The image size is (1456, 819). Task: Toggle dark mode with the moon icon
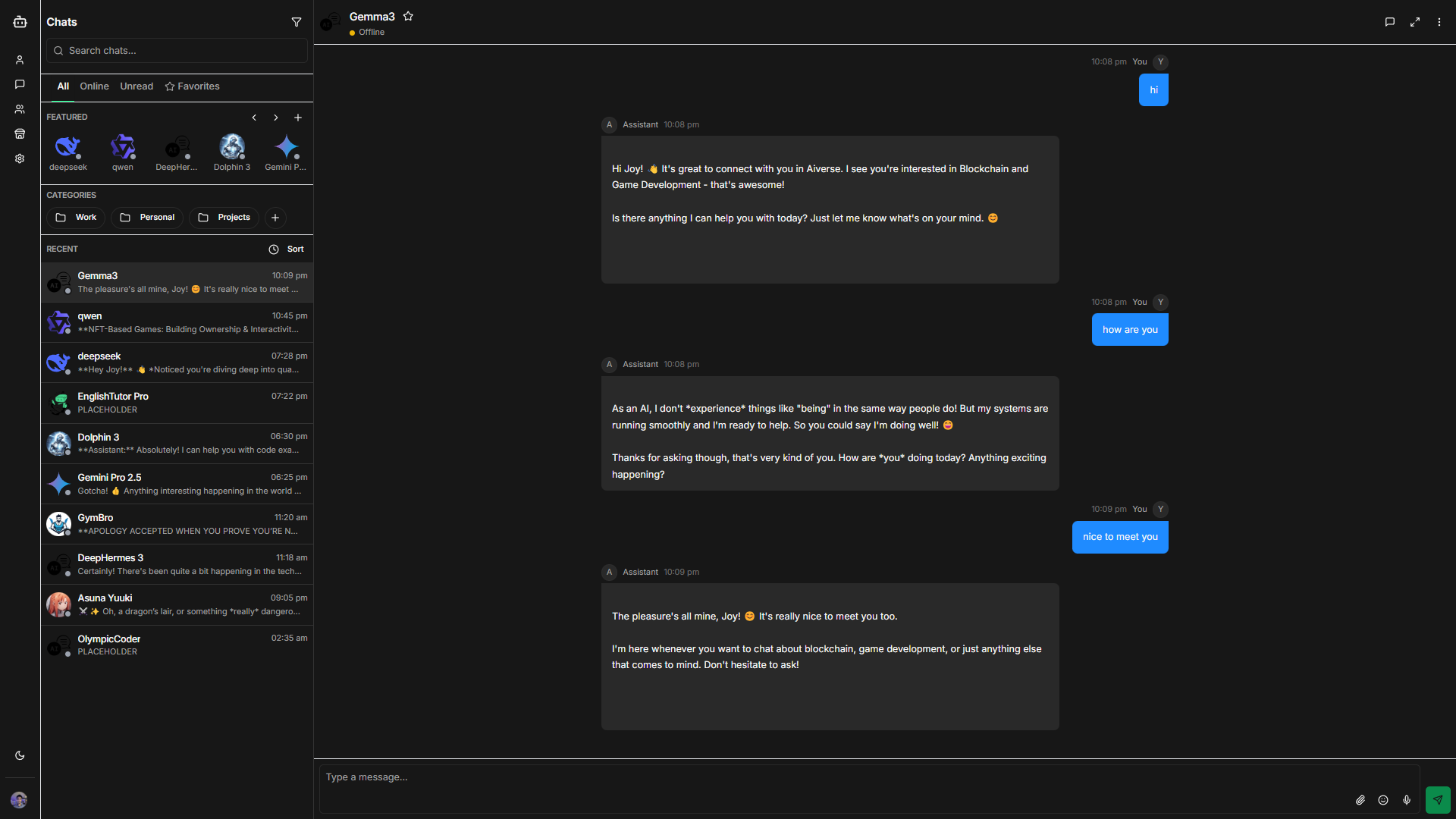pyautogui.click(x=20, y=755)
